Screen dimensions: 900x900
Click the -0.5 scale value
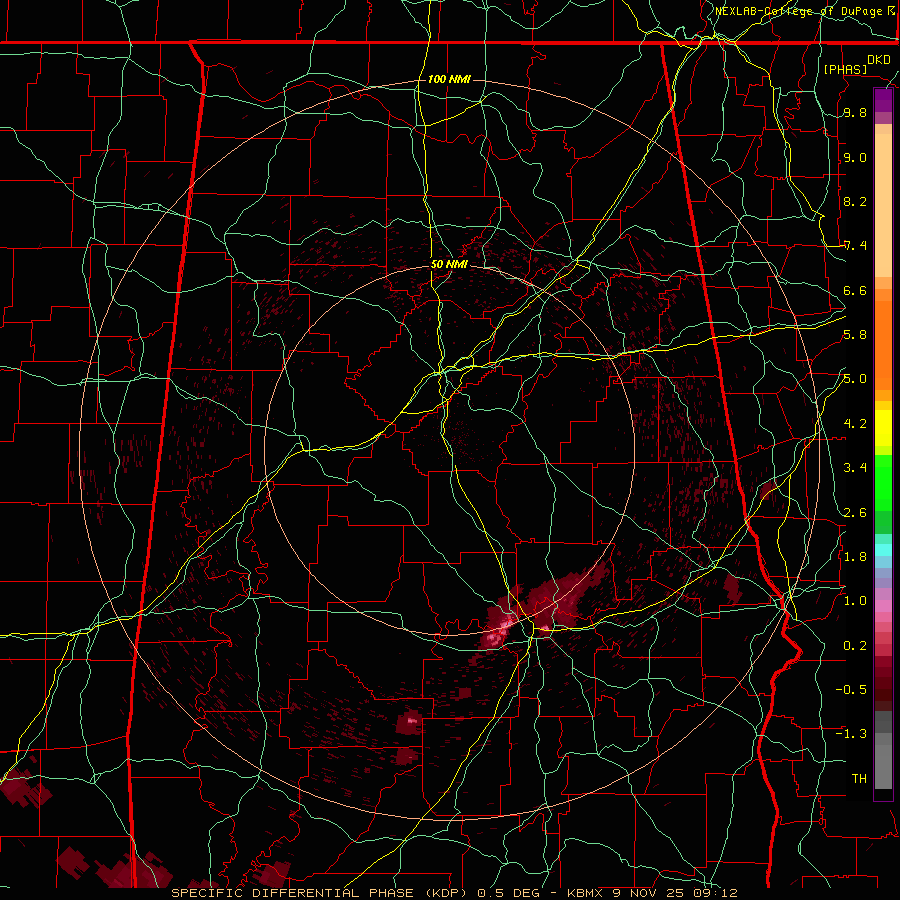[x=851, y=689]
